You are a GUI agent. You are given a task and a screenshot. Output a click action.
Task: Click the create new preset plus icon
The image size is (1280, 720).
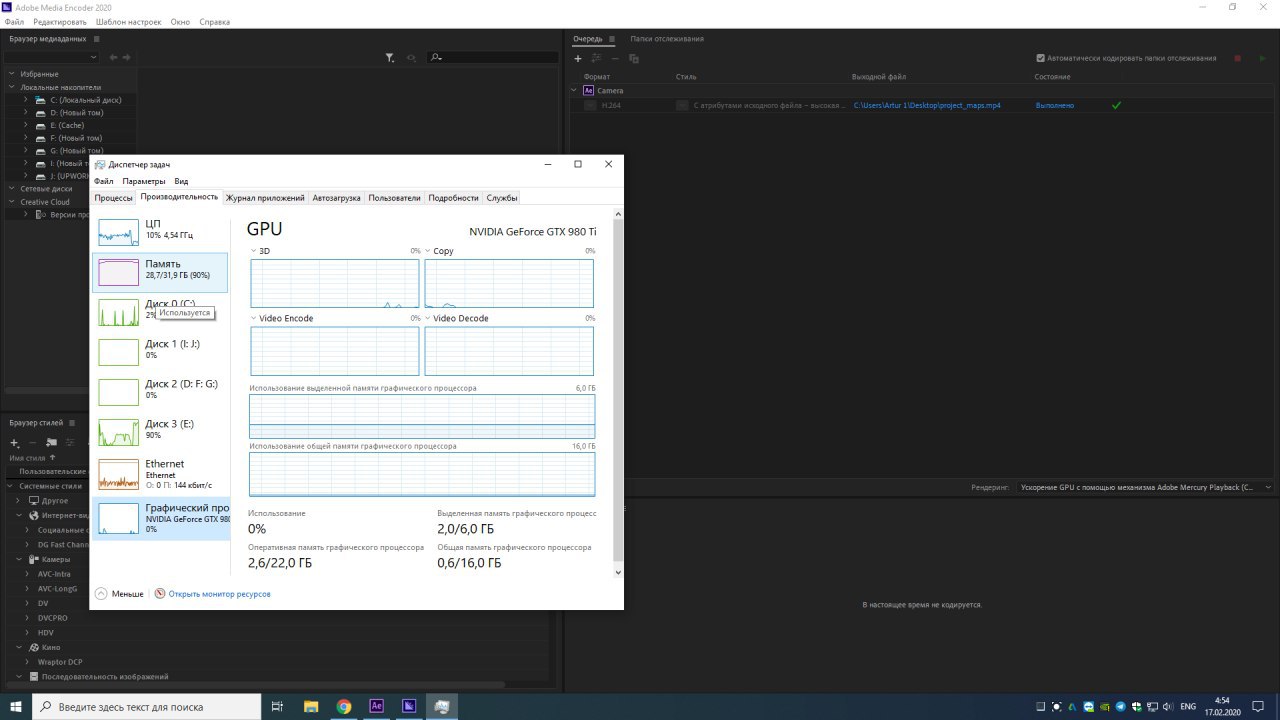click(x=14, y=442)
